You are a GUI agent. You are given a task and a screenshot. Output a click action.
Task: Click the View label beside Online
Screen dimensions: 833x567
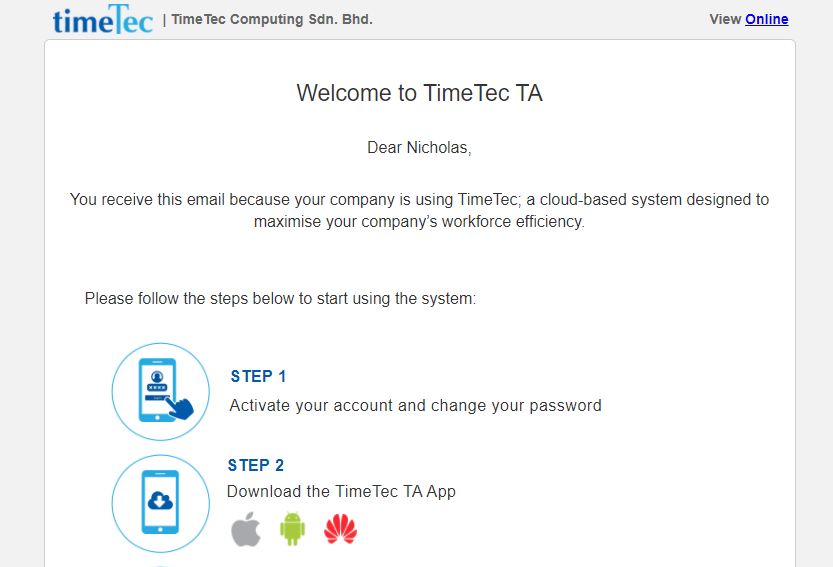point(725,19)
